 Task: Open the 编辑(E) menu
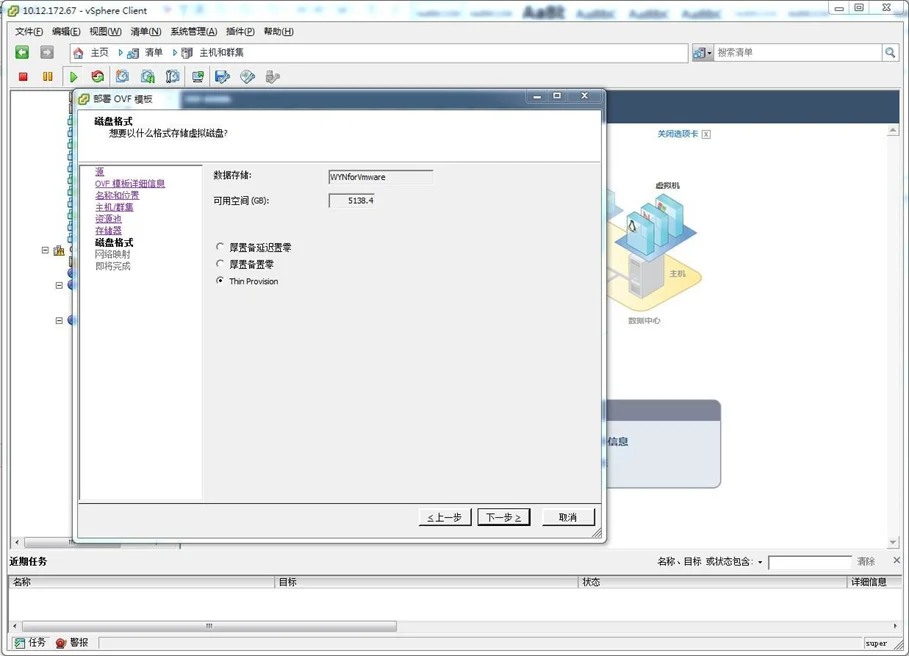(66, 31)
